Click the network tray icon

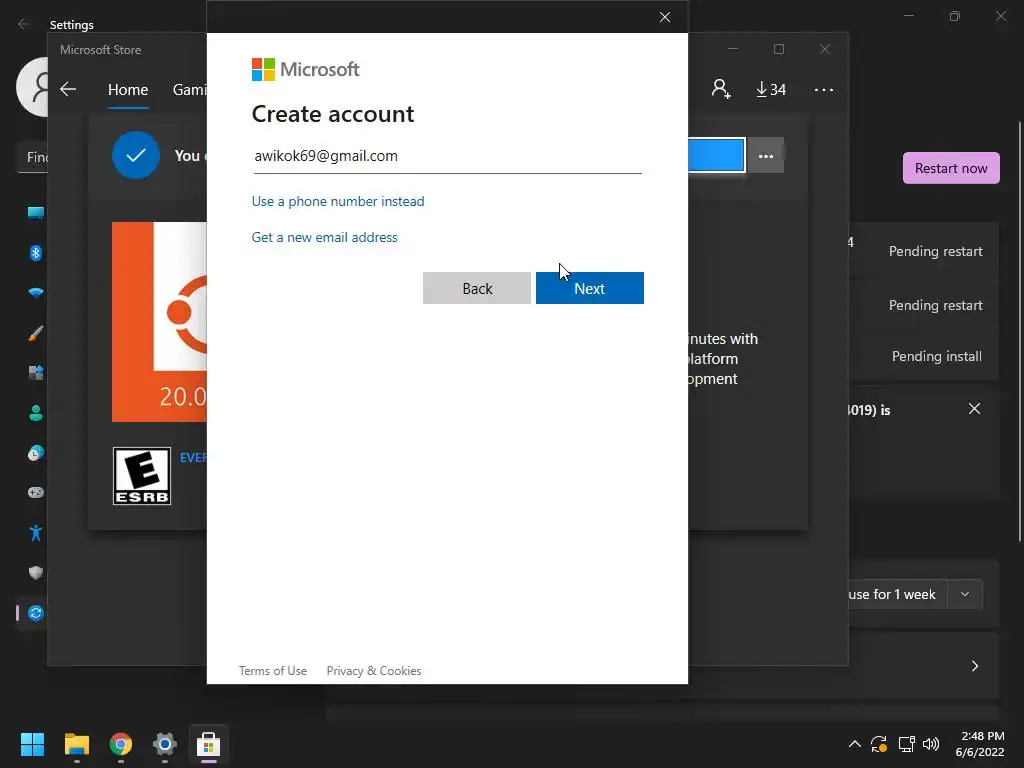click(906, 744)
